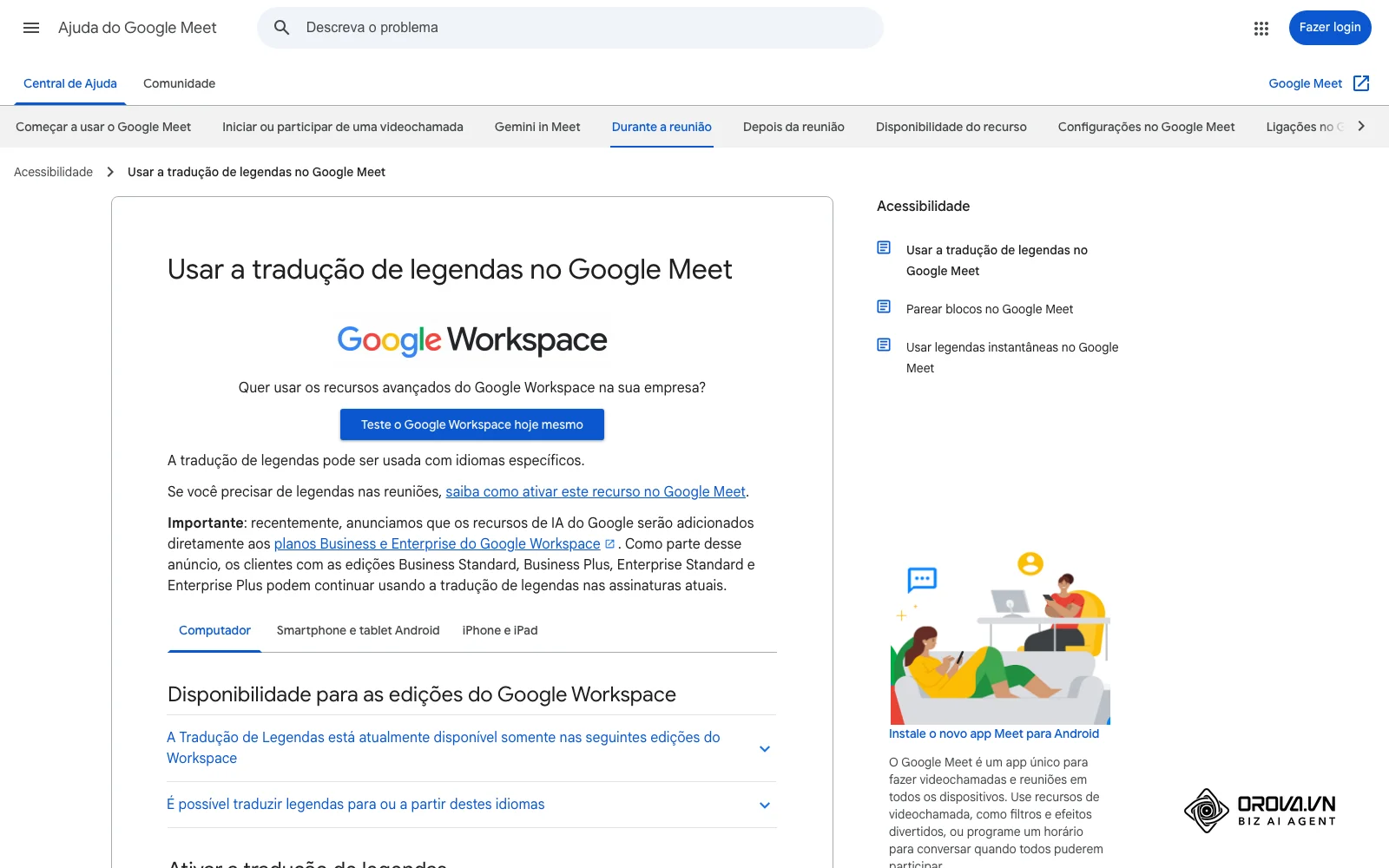Open 'Começar a usar o Google Meet' category
Viewport: 1389px width, 868px height.
[103, 127]
